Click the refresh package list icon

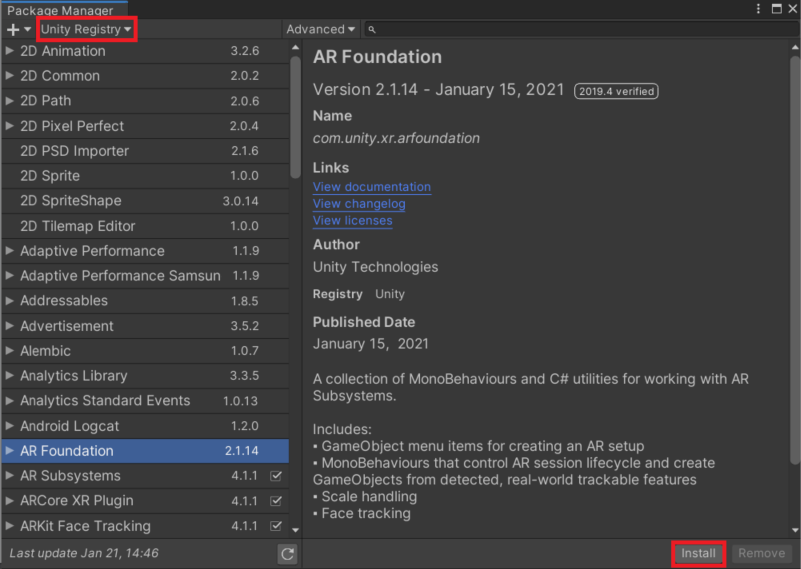(x=288, y=553)
